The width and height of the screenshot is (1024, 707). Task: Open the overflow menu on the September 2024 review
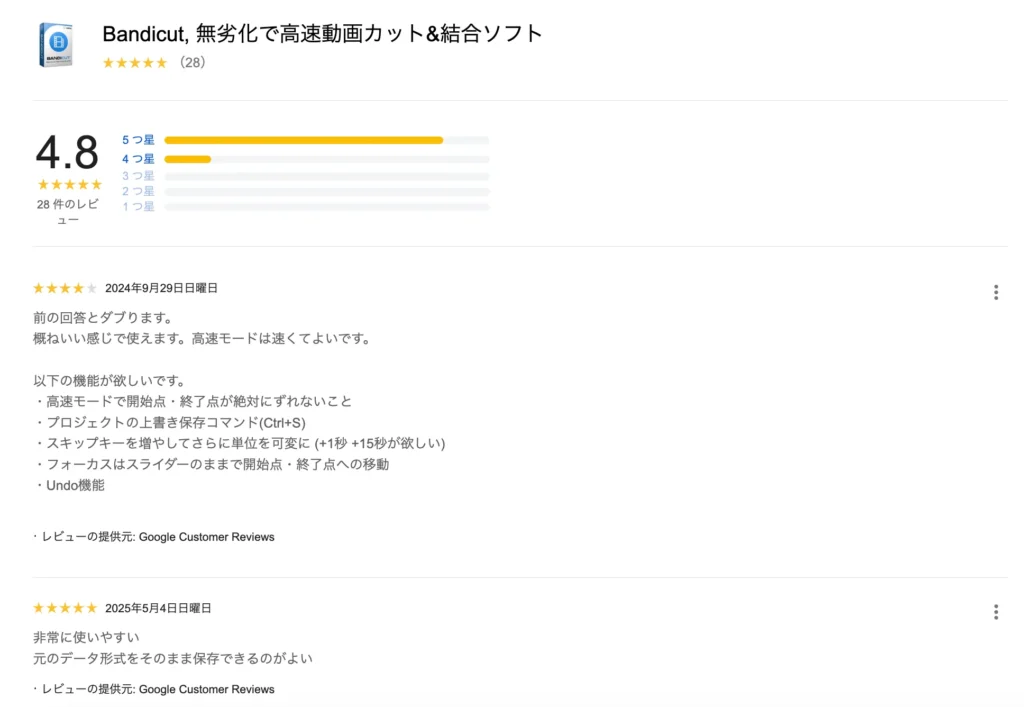(996, 292)
